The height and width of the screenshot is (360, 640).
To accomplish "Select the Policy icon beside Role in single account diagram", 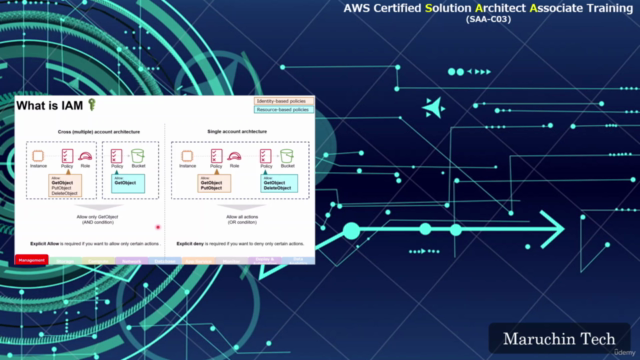I will 216,156.
